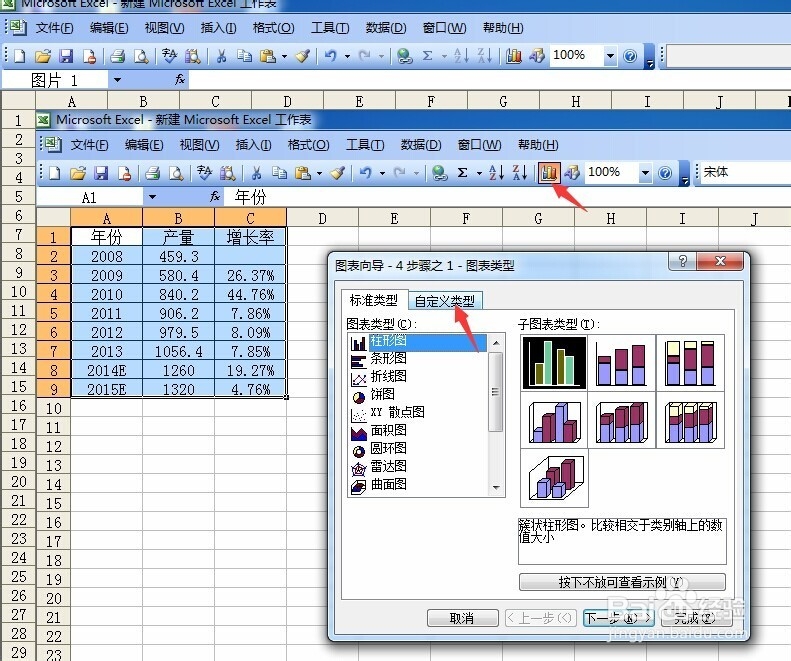
Task: Click the Open folder icon in outer window toolbar
Action: coord(43,56)
